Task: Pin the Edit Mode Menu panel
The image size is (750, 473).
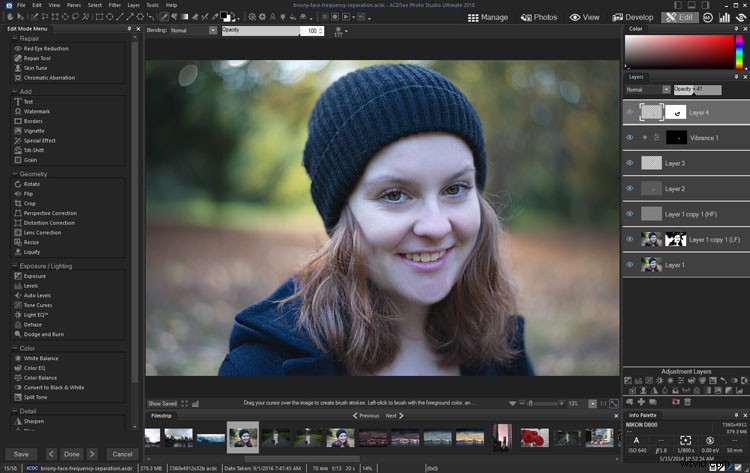Action: pyautogui.click(x=129, y=29)
